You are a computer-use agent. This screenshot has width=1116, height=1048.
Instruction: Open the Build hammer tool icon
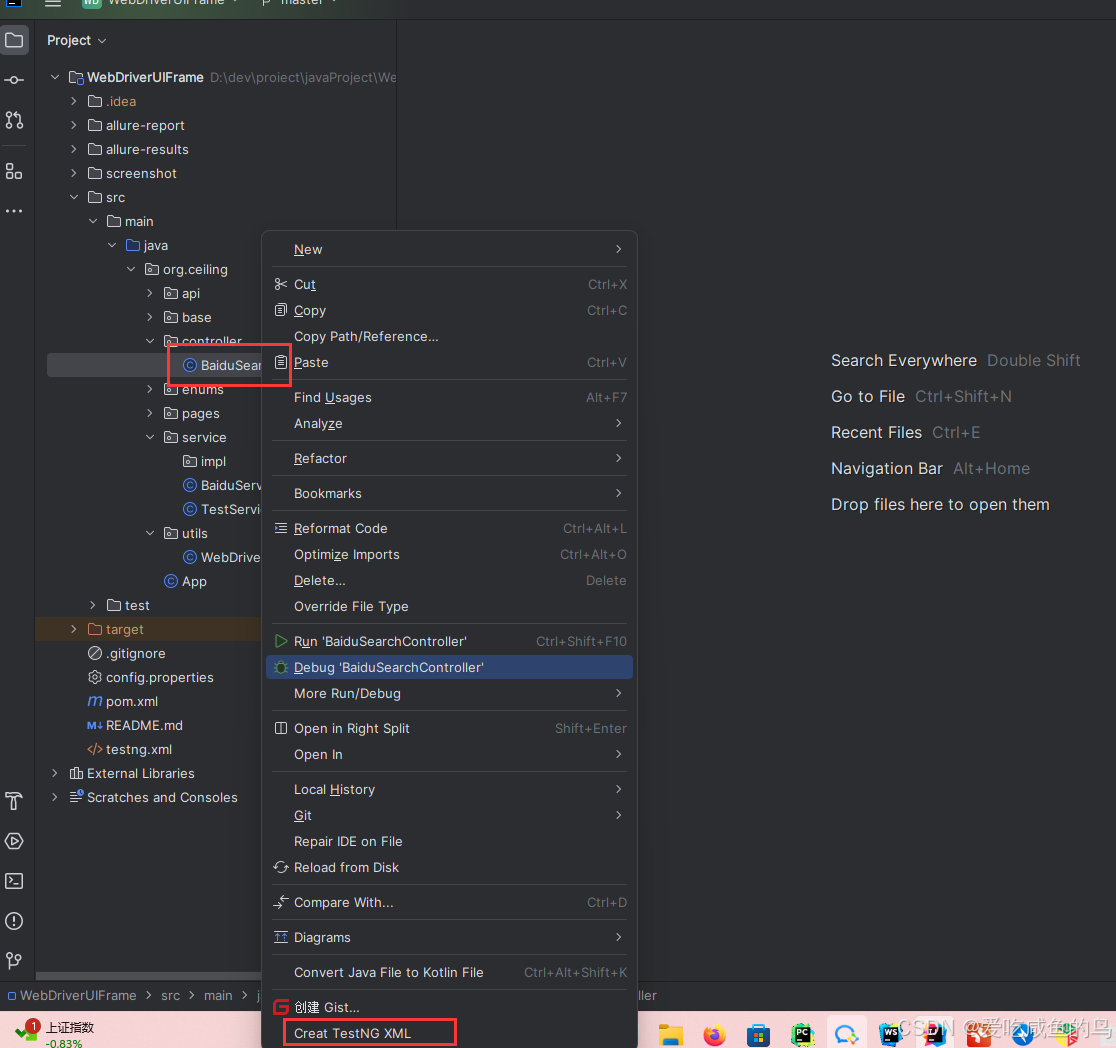[x=14, y=801]
